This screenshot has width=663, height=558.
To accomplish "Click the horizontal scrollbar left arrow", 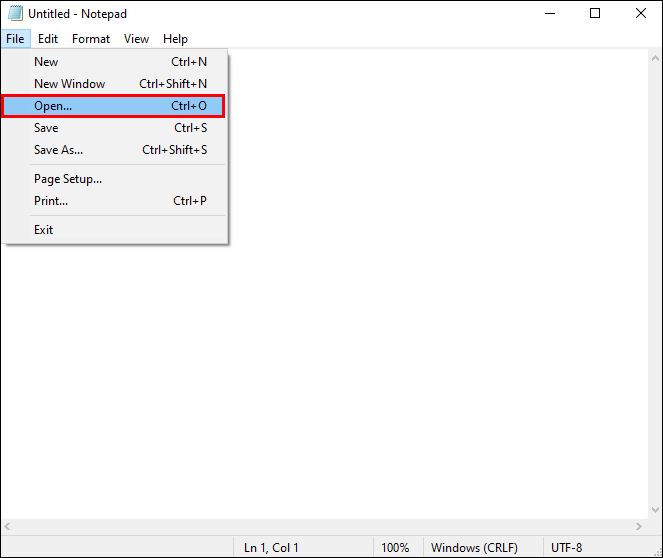I will [7, 526].
